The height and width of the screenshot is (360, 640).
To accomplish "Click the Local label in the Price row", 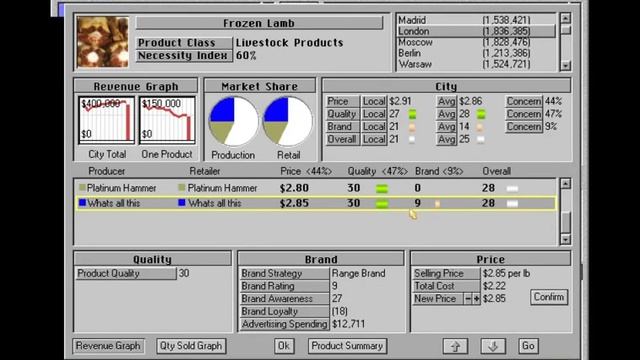I will 374,101.
